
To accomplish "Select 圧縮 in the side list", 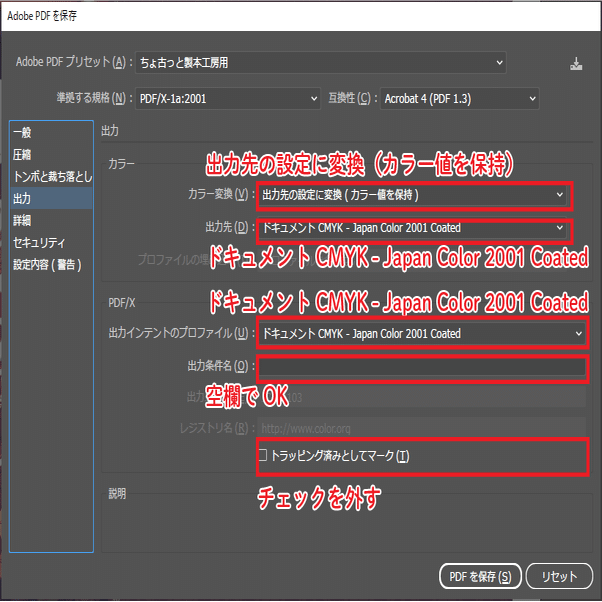I will 51,154.
